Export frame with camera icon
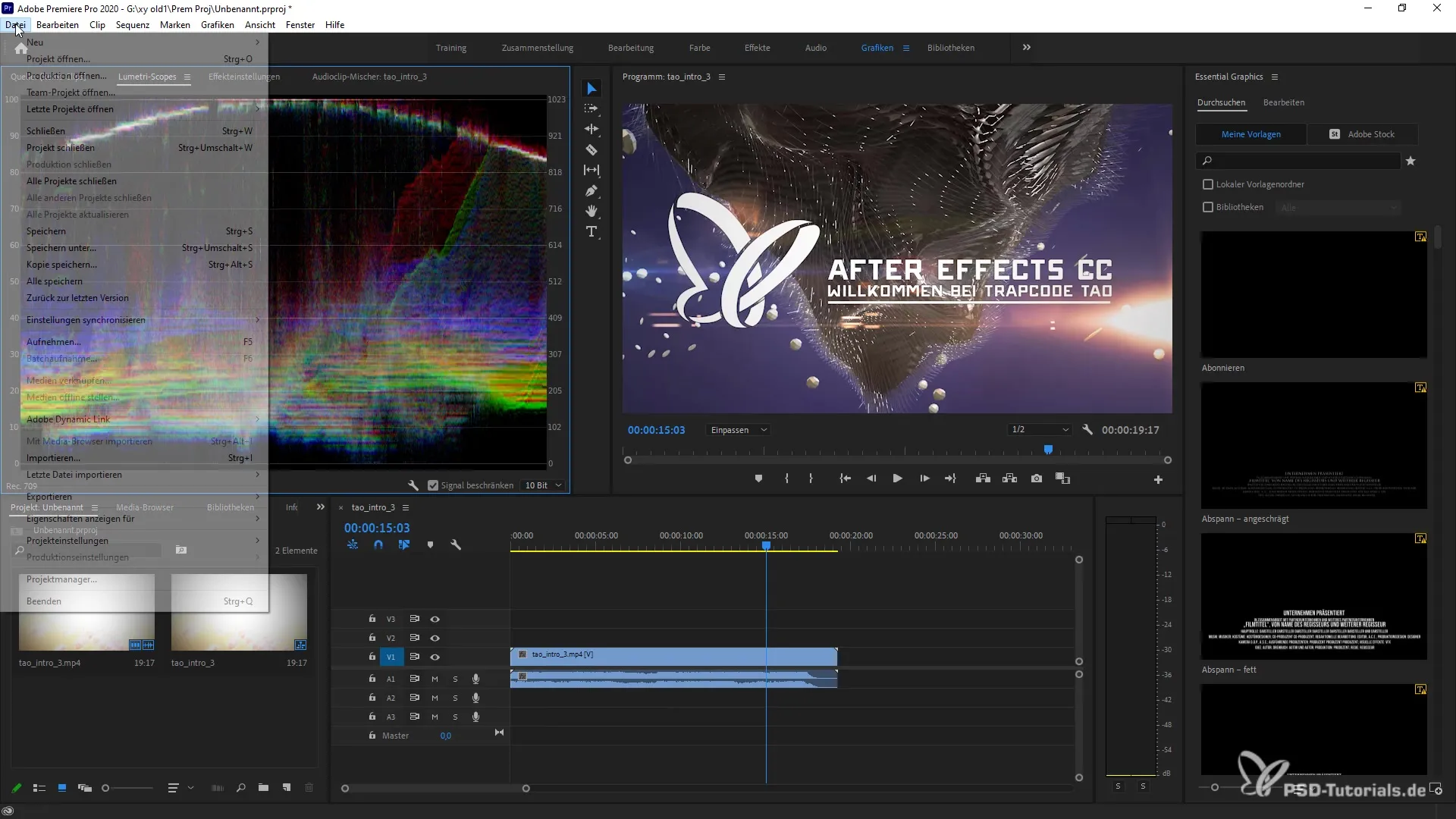The image size is (1456, 819). pyautogui.click(x=1037, y=479)
